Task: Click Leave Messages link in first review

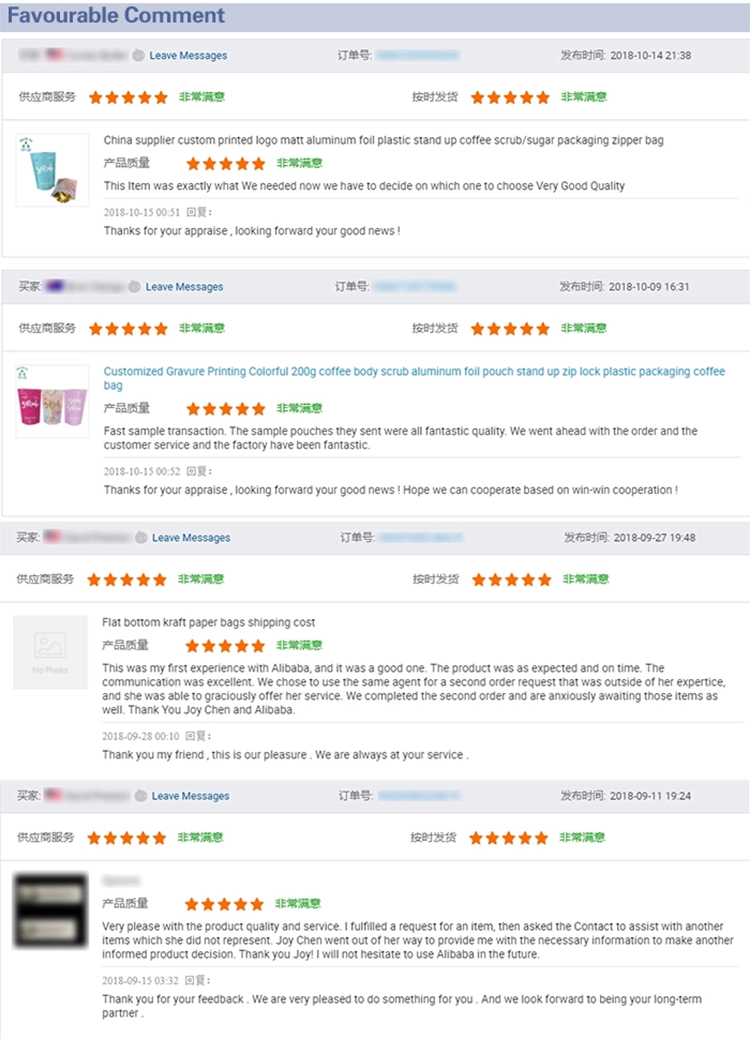Action: (x=188, y=56)
